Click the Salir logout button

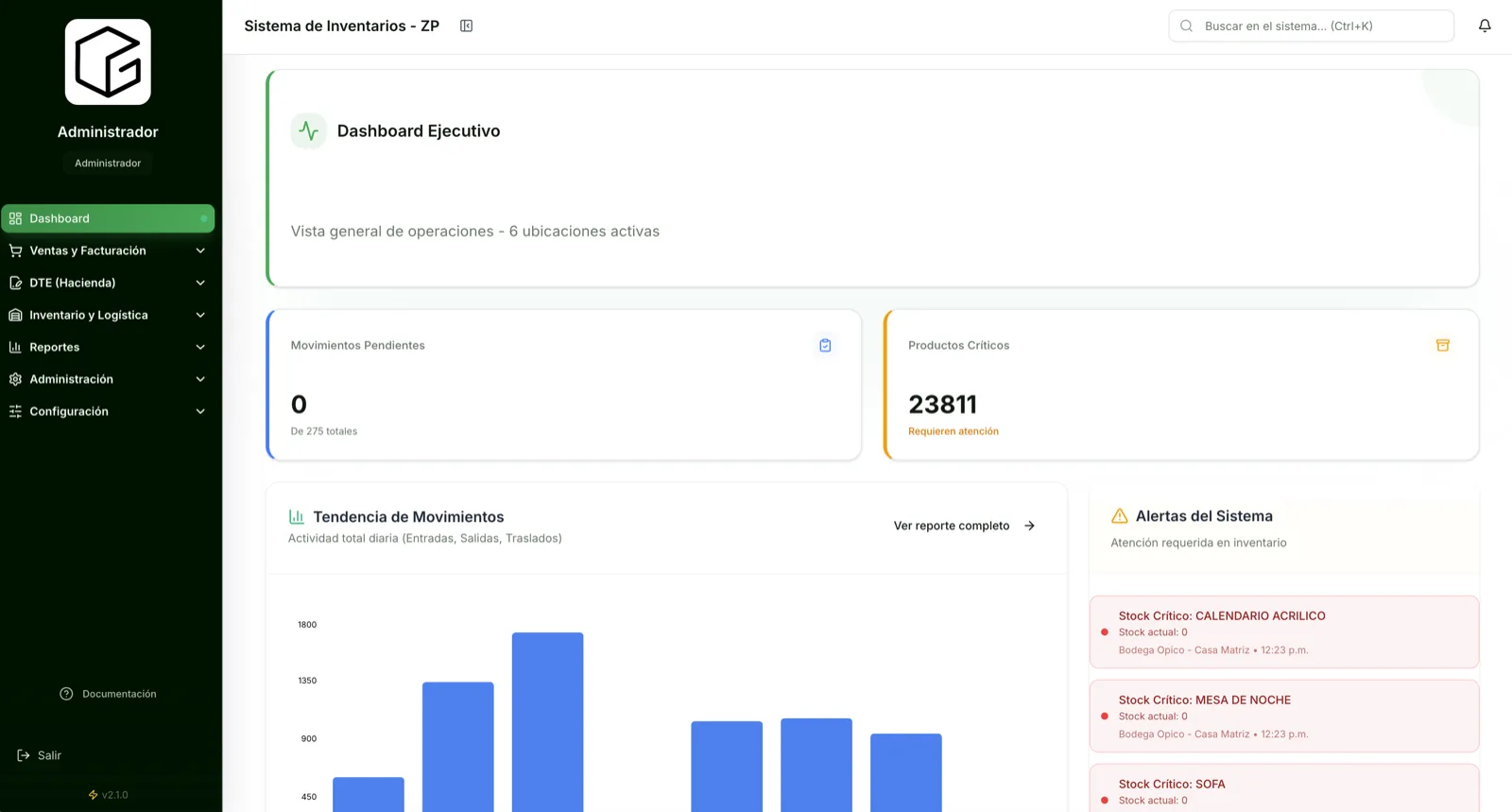click(x=40, y=755)
